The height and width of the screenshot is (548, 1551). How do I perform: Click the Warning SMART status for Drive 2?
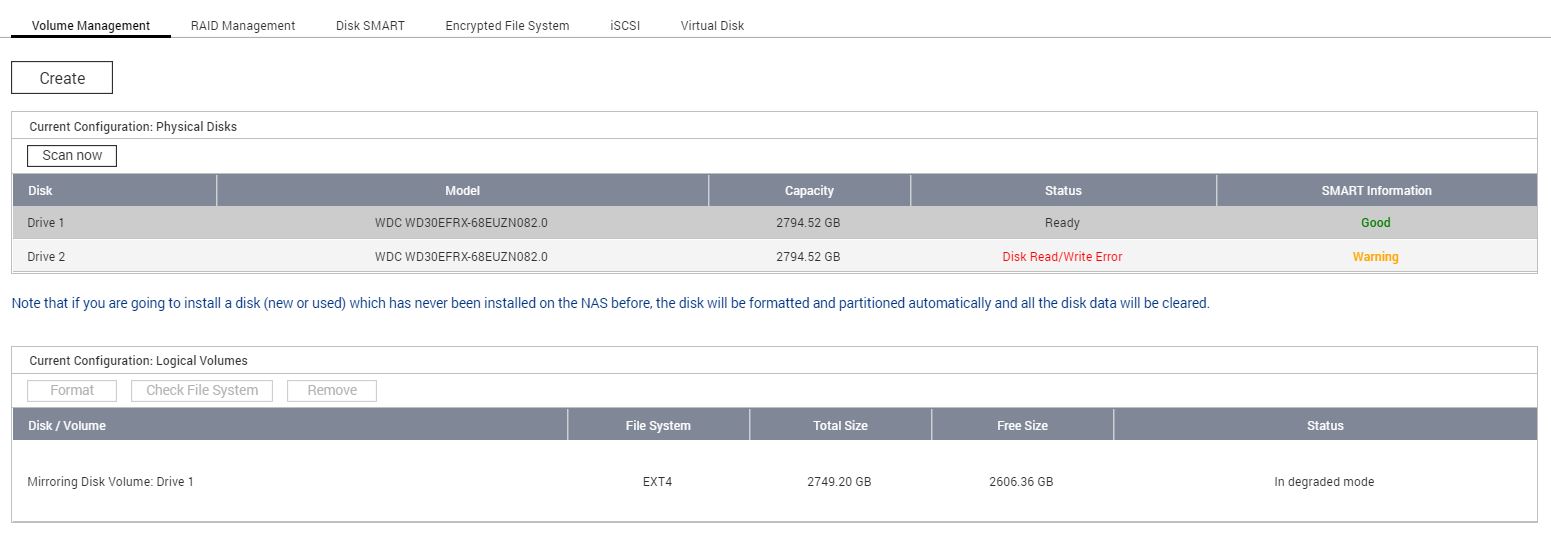(1375, 257)
